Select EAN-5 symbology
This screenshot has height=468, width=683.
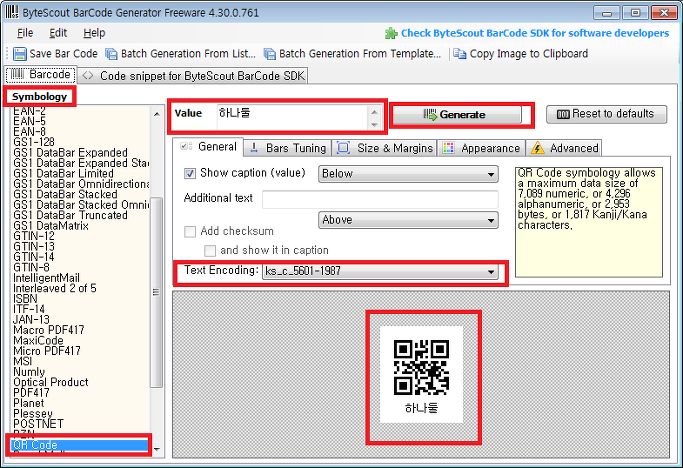[x=30, y=121]
